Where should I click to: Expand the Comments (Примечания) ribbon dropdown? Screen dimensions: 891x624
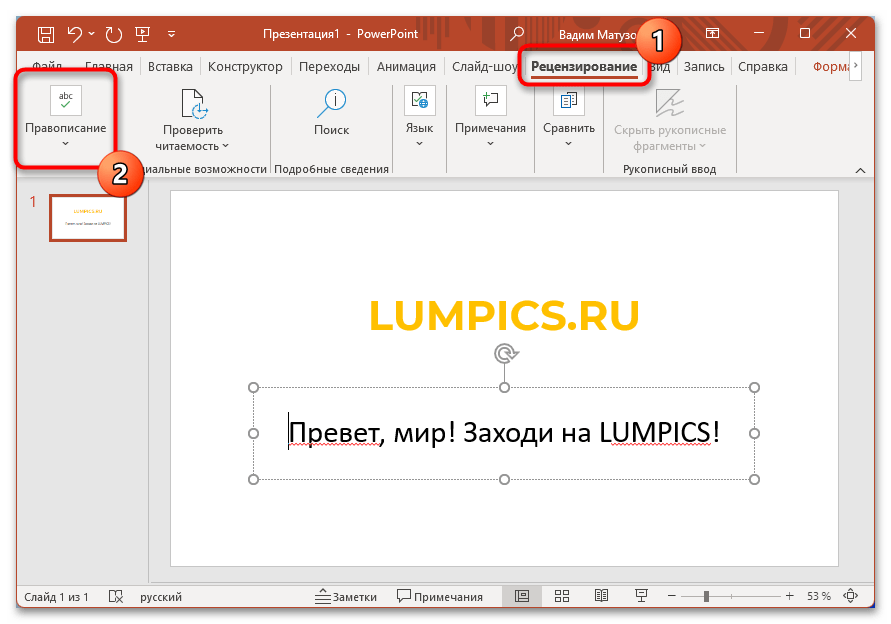[x=490, y=143]
